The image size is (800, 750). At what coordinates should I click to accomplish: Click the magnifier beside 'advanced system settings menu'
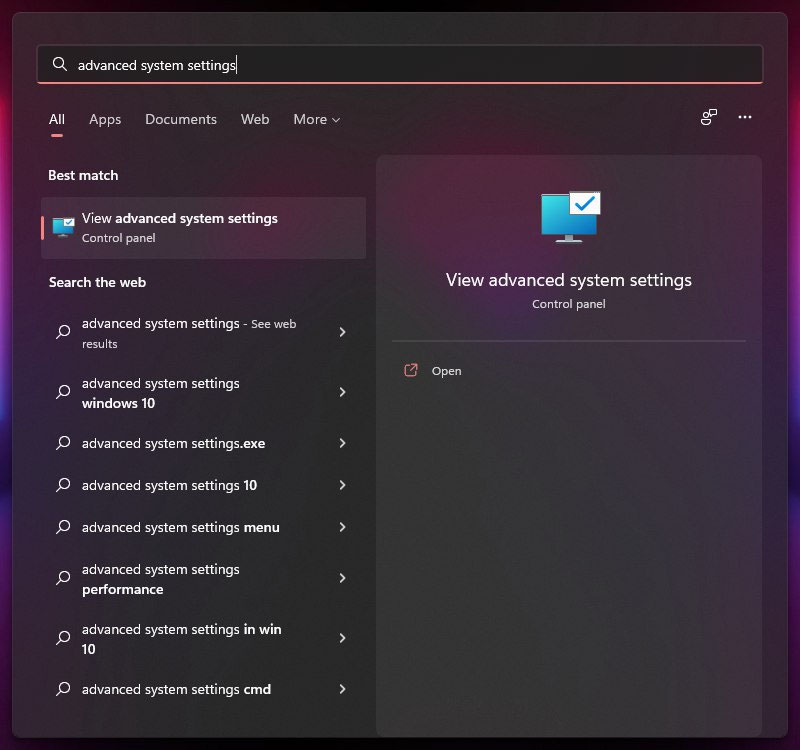62,527
